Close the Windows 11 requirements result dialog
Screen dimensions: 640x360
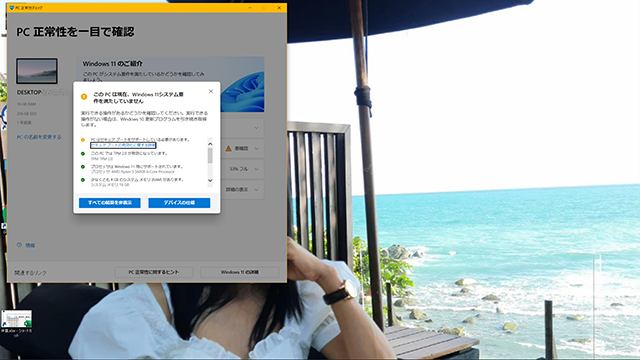tap(211, 91)
